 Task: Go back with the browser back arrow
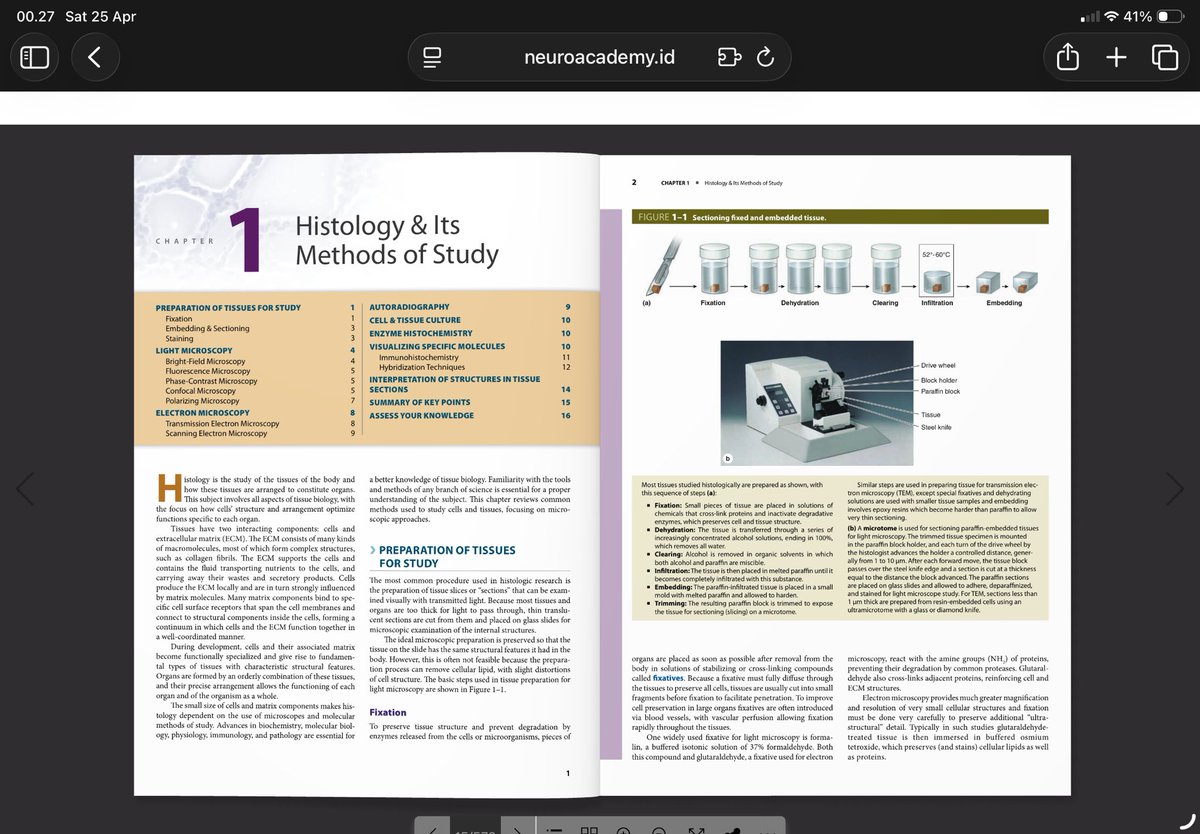pos(95,58)
